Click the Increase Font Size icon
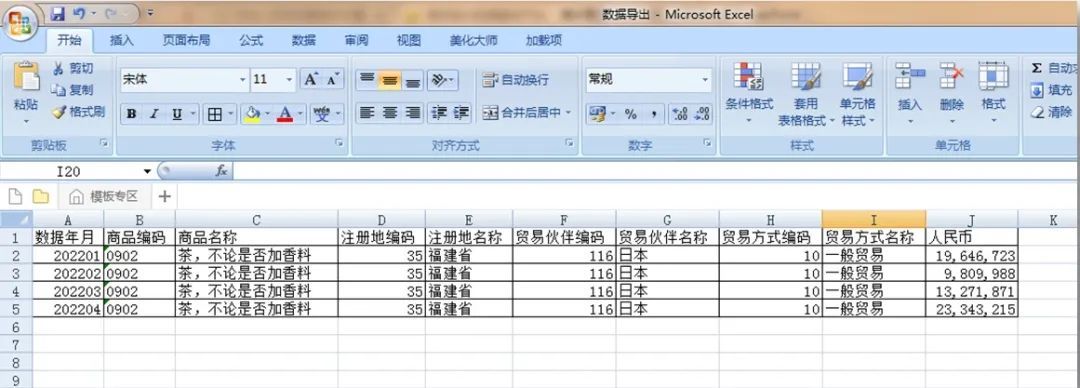Viewport: 1080px width, 388px height. point(311,80)
